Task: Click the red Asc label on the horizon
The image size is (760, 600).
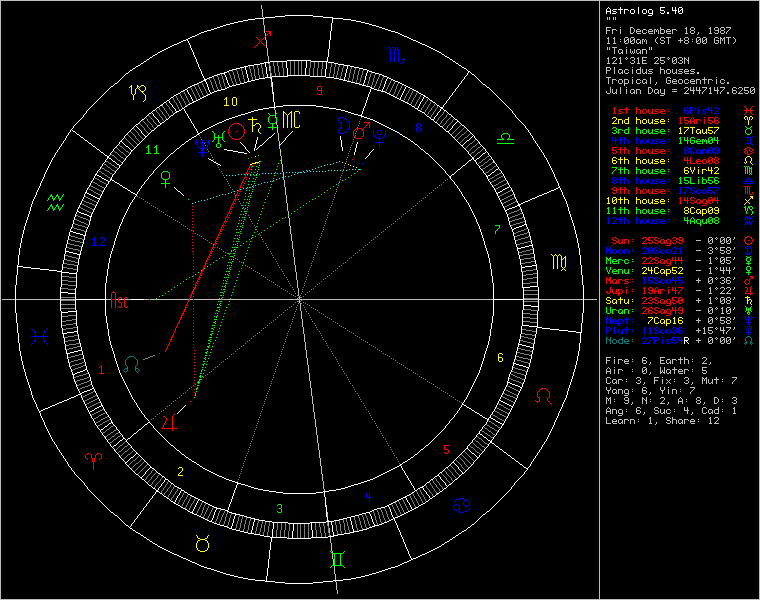Action: 119,299
